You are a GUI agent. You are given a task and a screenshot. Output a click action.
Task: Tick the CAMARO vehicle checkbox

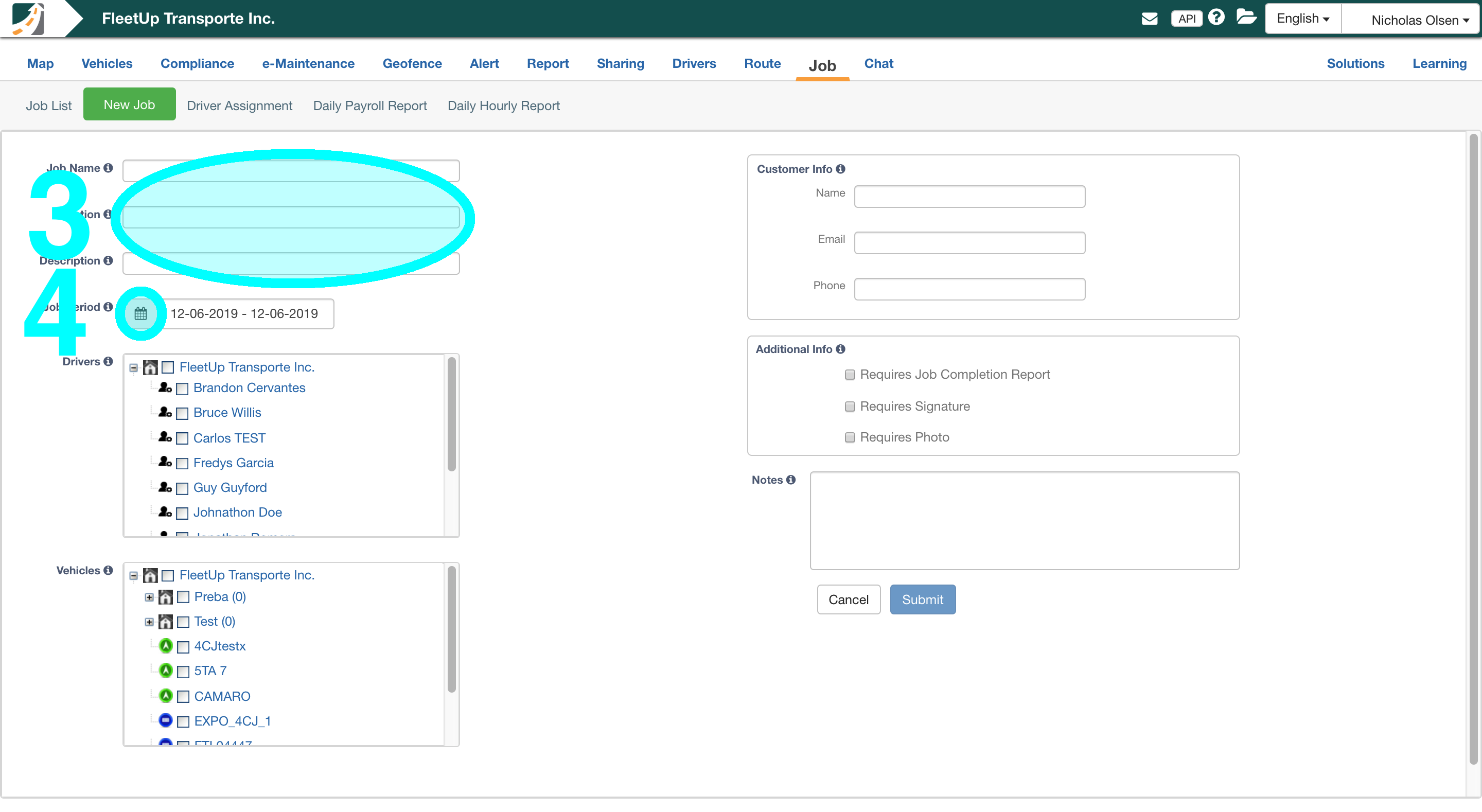pos(184,697)
